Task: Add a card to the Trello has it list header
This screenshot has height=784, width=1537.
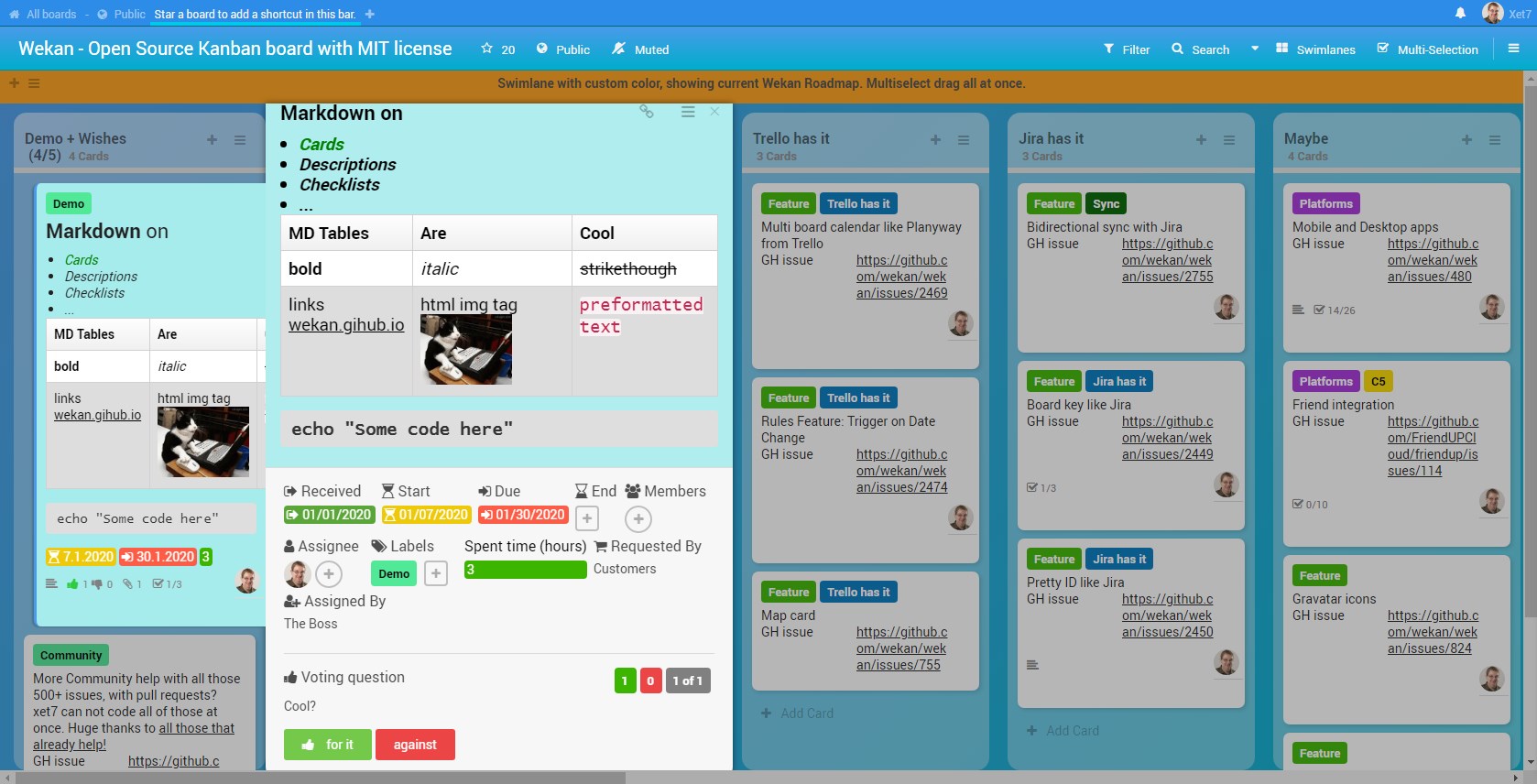Action: 935,140
